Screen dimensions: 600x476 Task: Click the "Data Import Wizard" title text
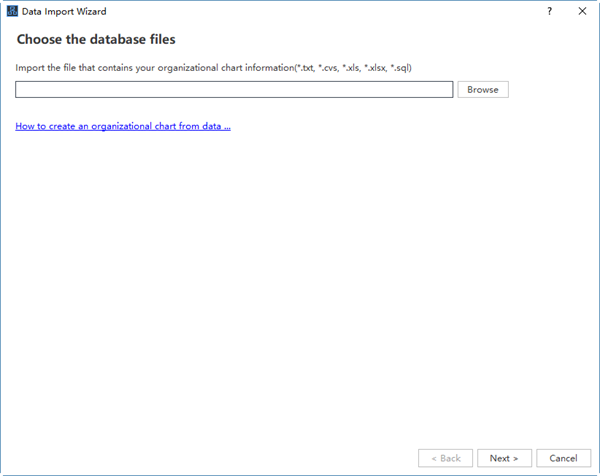tap(64, 11)
